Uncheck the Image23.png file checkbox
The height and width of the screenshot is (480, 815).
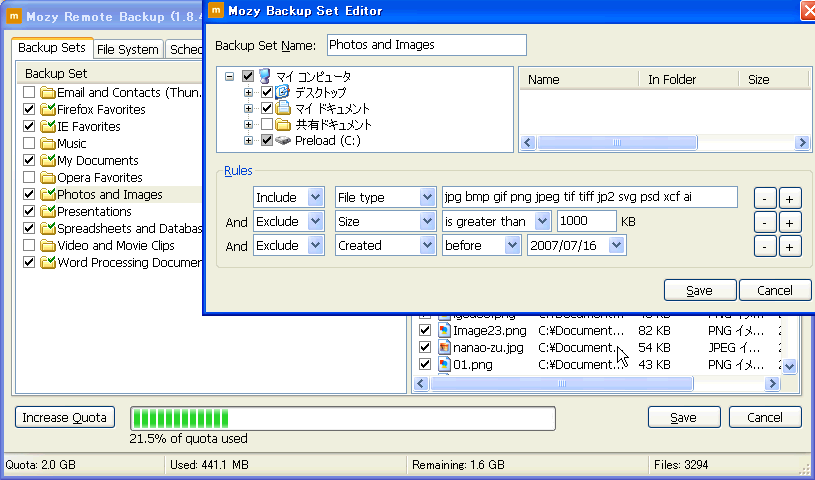[425, 330]
